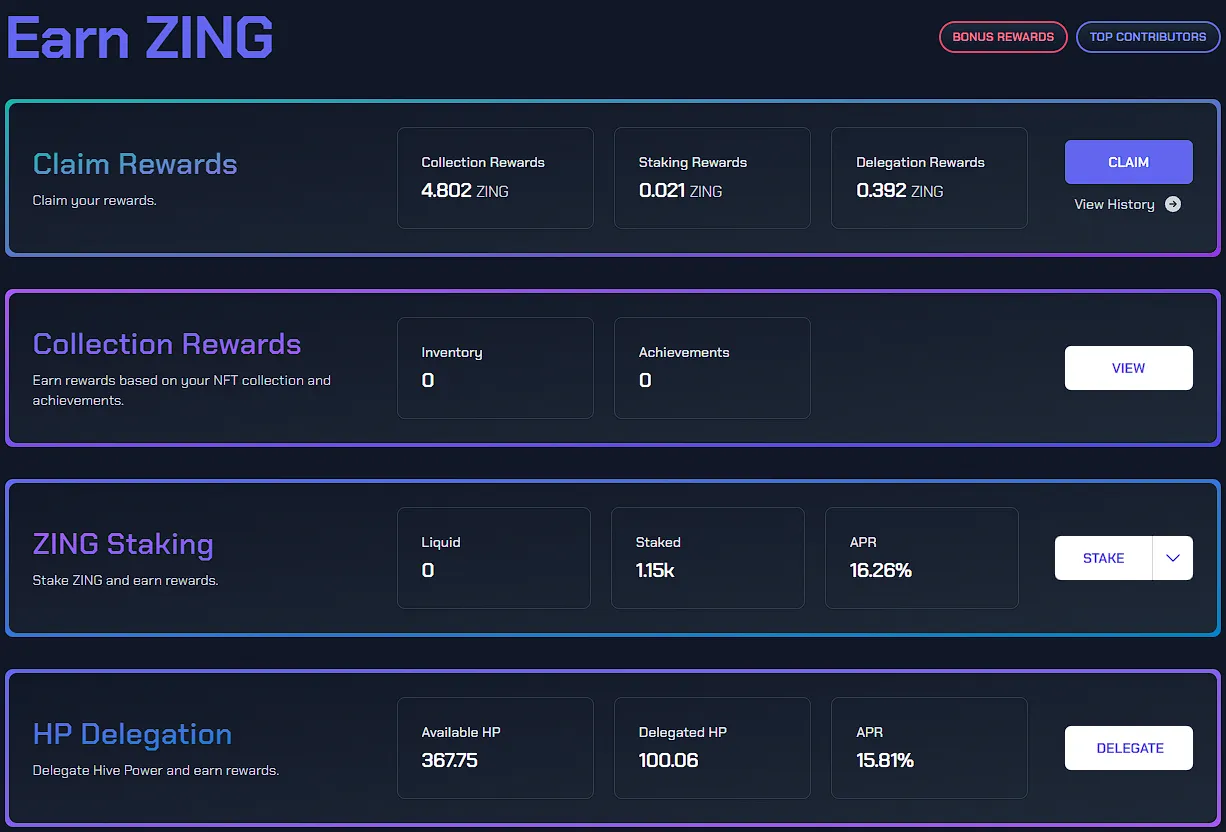
Task: Click the HP Delegation section title
Action: (132, 735)
